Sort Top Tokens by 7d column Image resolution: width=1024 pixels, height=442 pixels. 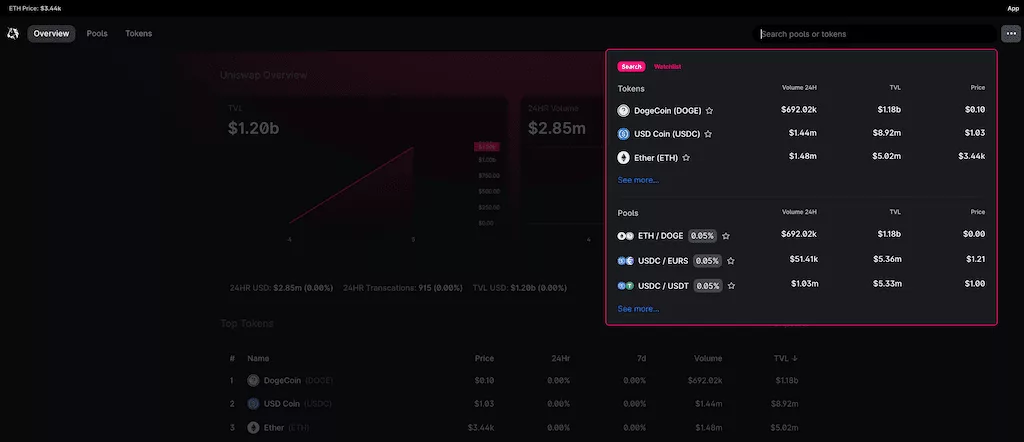coord(641,358)
